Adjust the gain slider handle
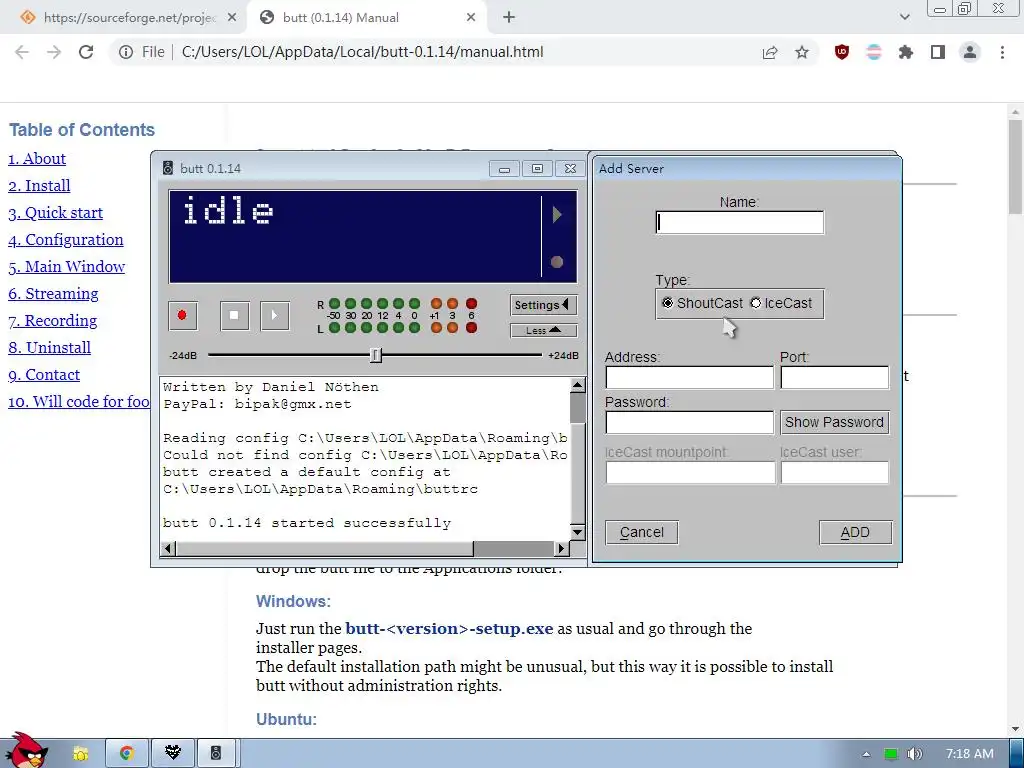This screenshot has width=1024, height=768. [376, 355]
